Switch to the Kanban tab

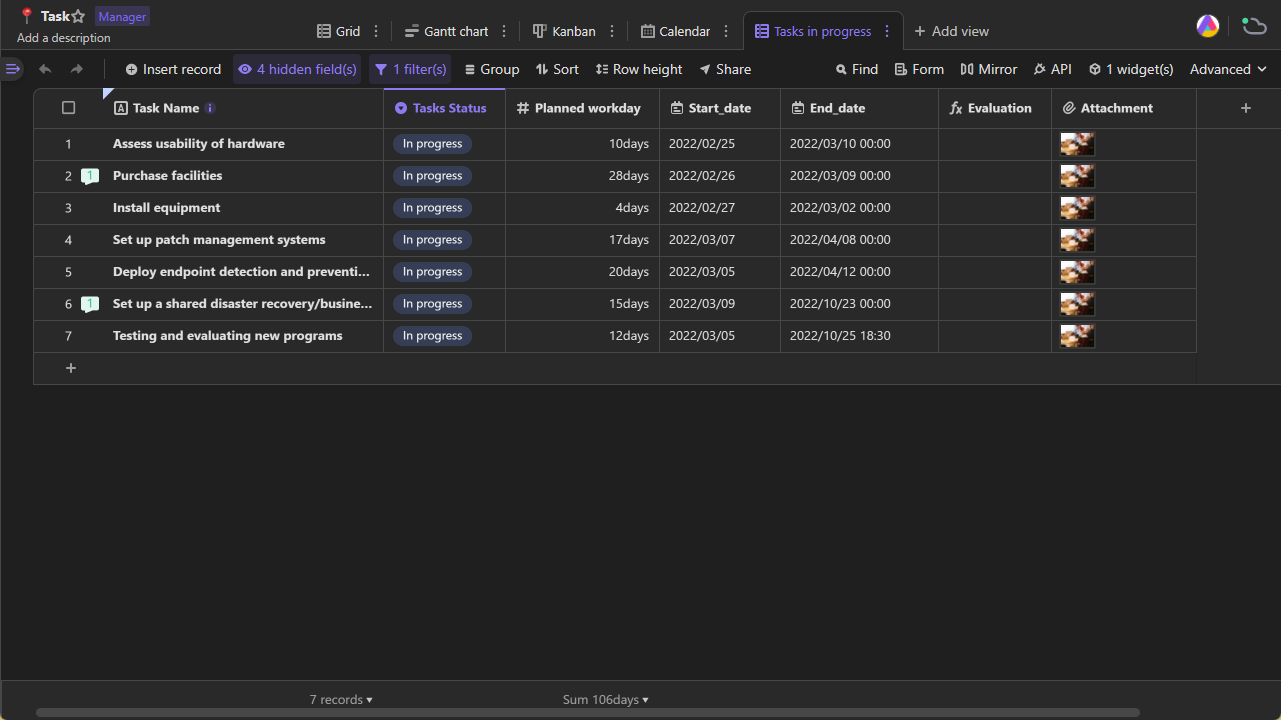coord(564,31)
